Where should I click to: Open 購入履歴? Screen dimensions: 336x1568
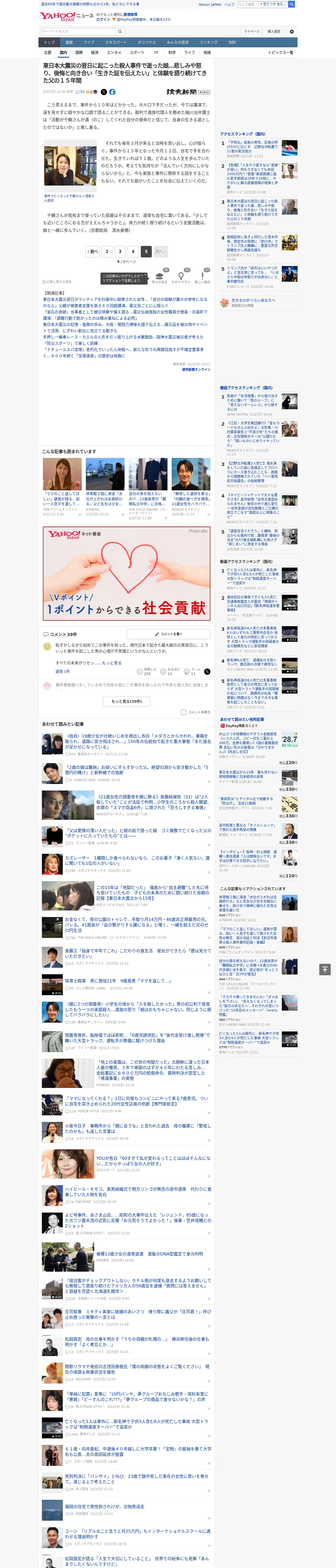(x=274, y=32)
